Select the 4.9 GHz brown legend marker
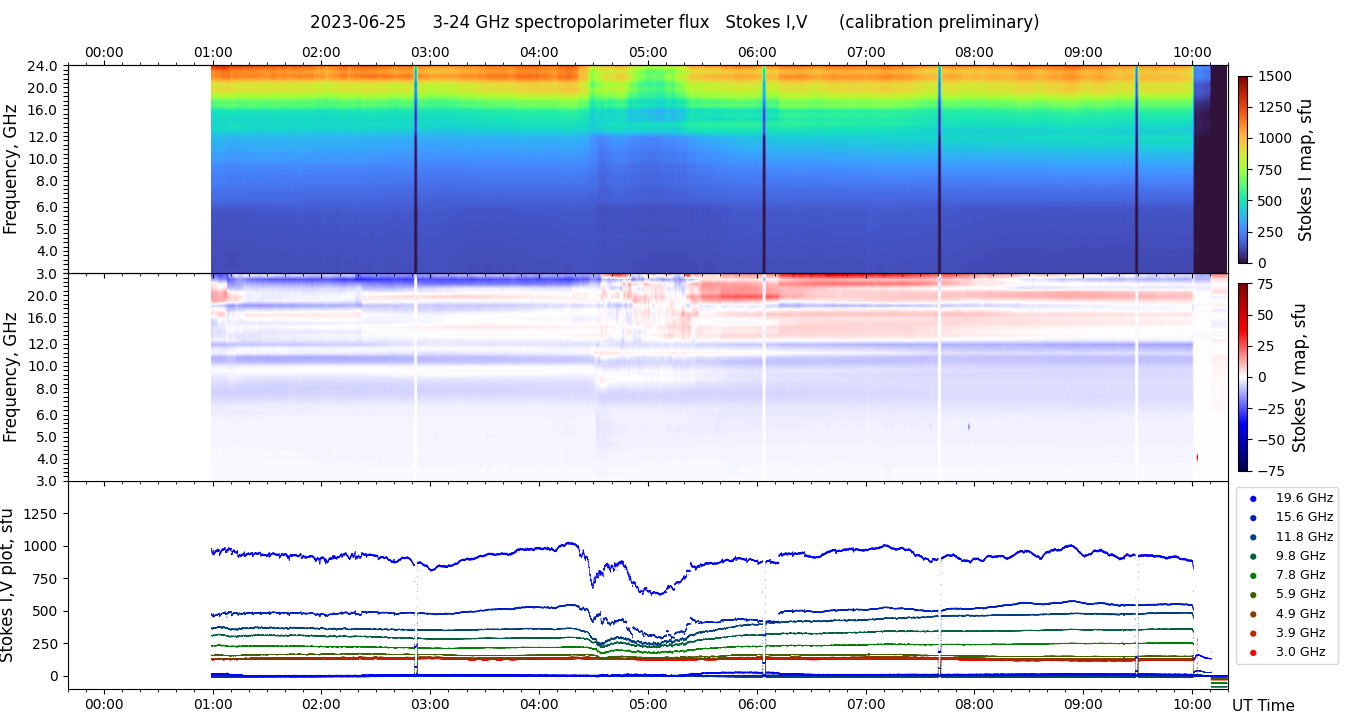This screenshot has height=725, width=1350. click(x=1253, y=614)
